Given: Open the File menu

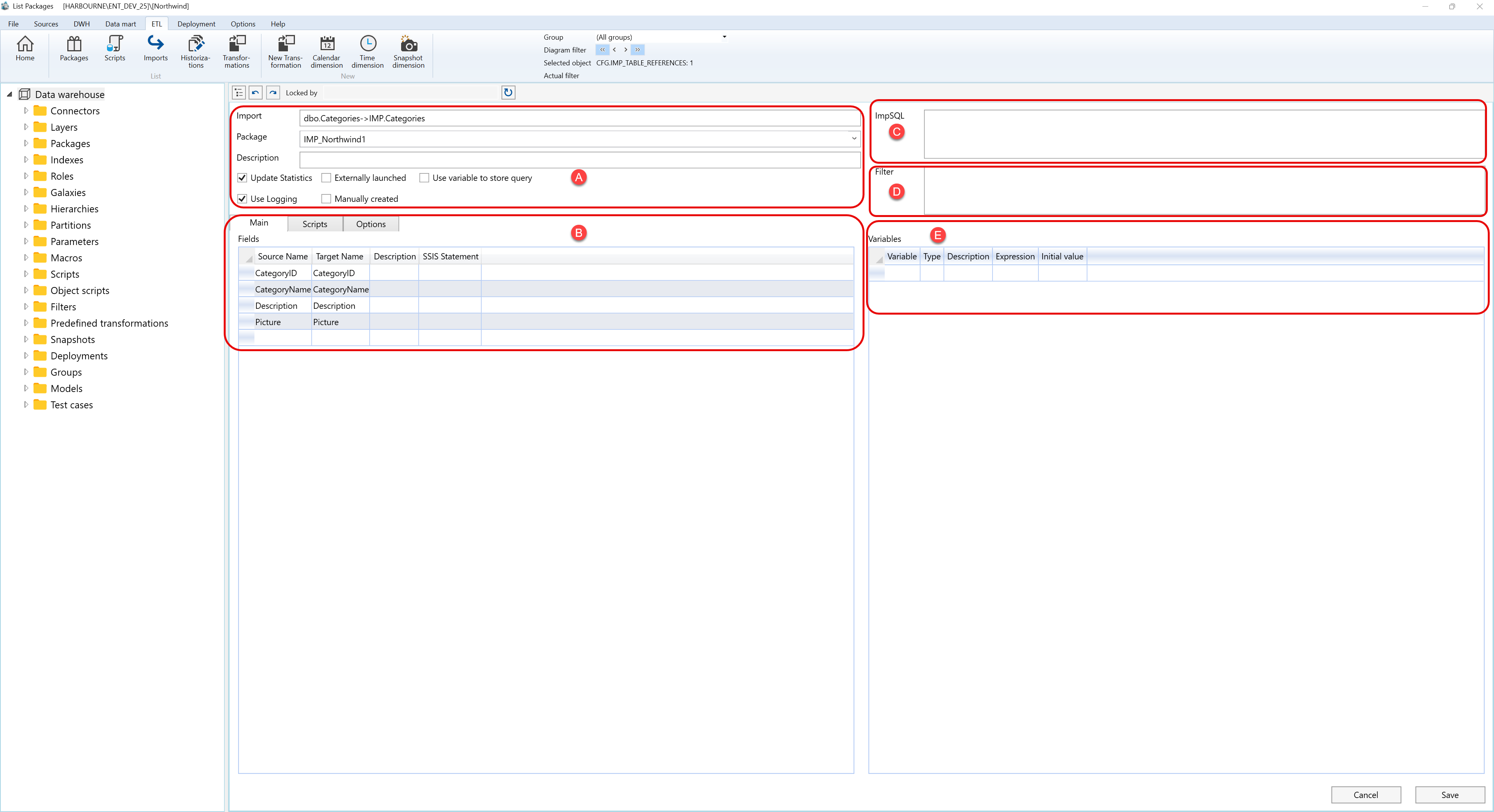Looking at the screenshot, I should click(13, 24).
